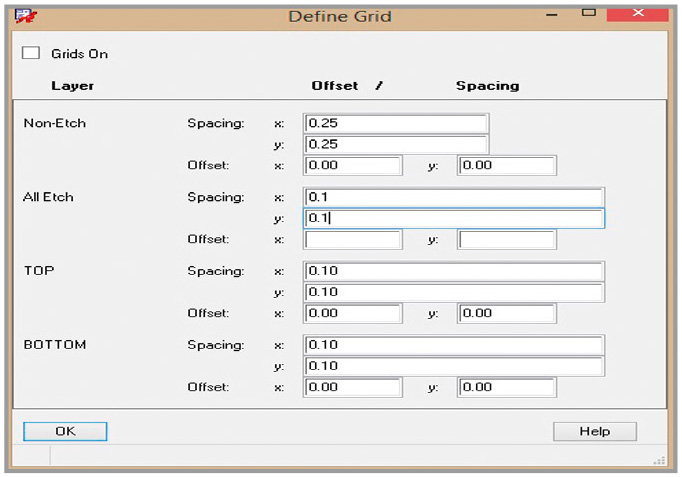The width and height of the screenshot is (682, 477).
Task: Click the Non-Etch layer label
Action: click(x=55, y=123)
